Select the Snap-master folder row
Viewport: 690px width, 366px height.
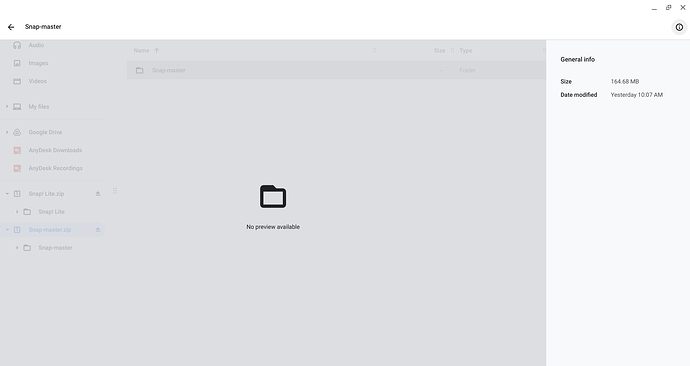[336, 70]
